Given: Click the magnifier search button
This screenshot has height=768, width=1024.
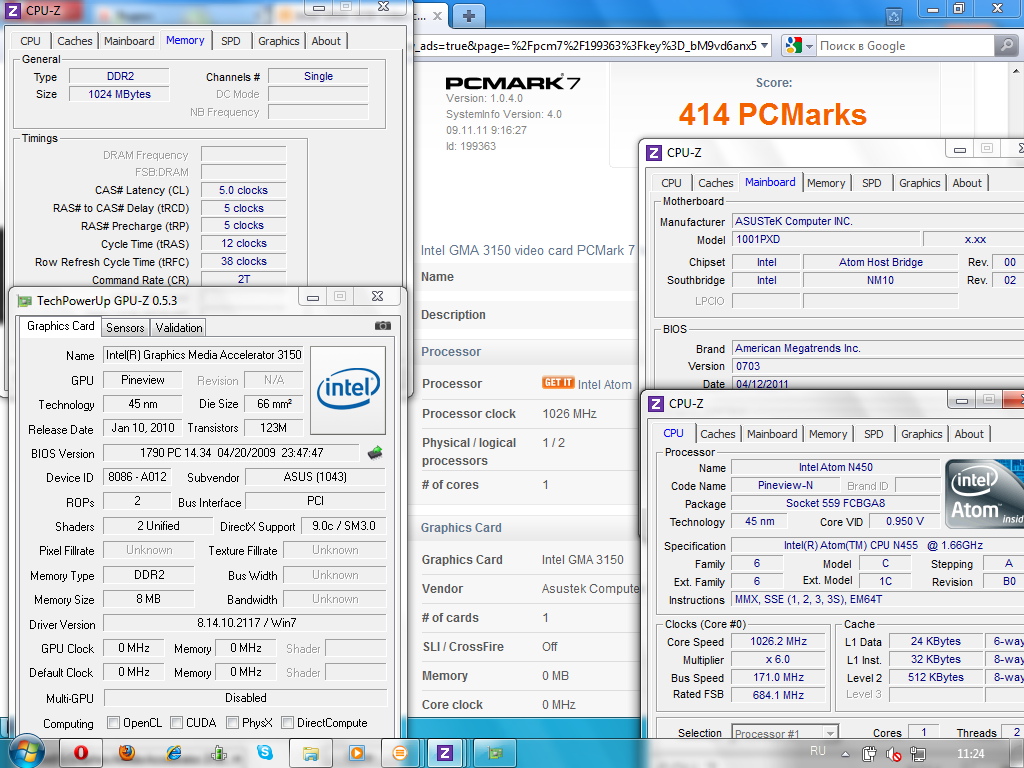Looking at the screenshot, I should [1006, 46].
